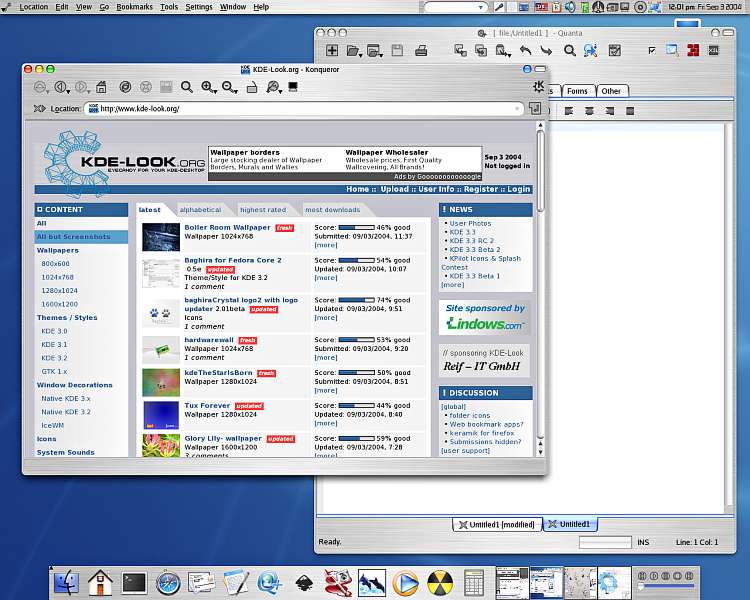This screenshot has width=750, height=600.
Task: Click the Login link in the KDE-Look header
Action: coord(518,189)
